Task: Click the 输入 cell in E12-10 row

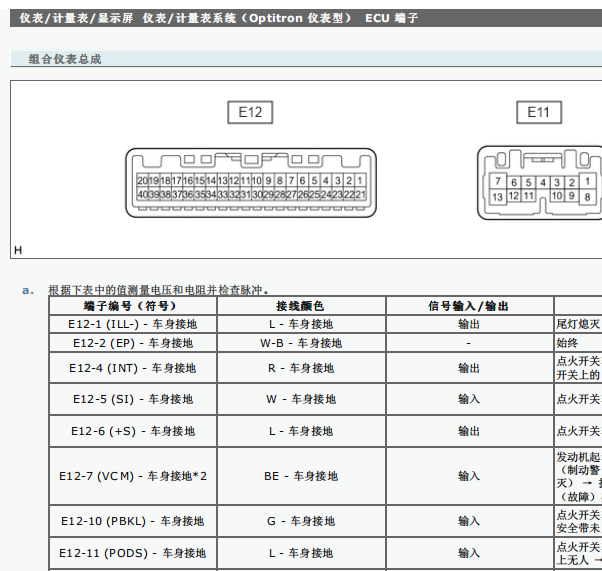Action: point(470,521)
